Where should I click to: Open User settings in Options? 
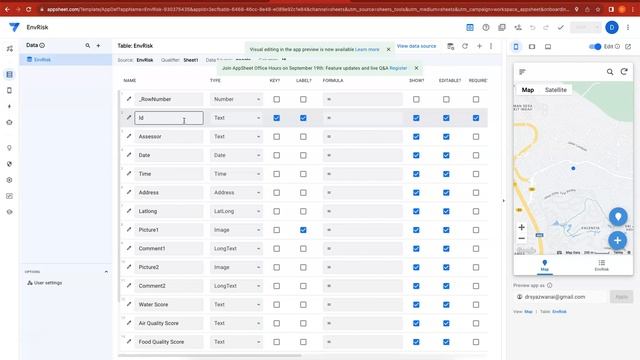click(44, 283)
